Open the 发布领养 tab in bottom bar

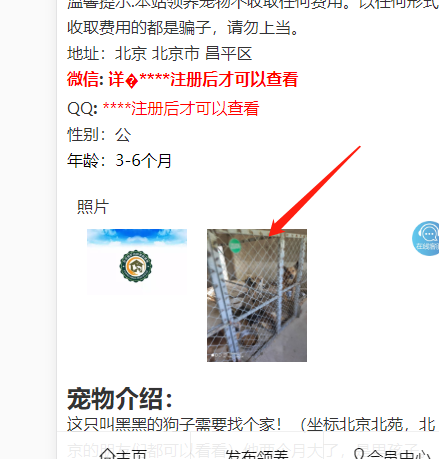point(257,455)
